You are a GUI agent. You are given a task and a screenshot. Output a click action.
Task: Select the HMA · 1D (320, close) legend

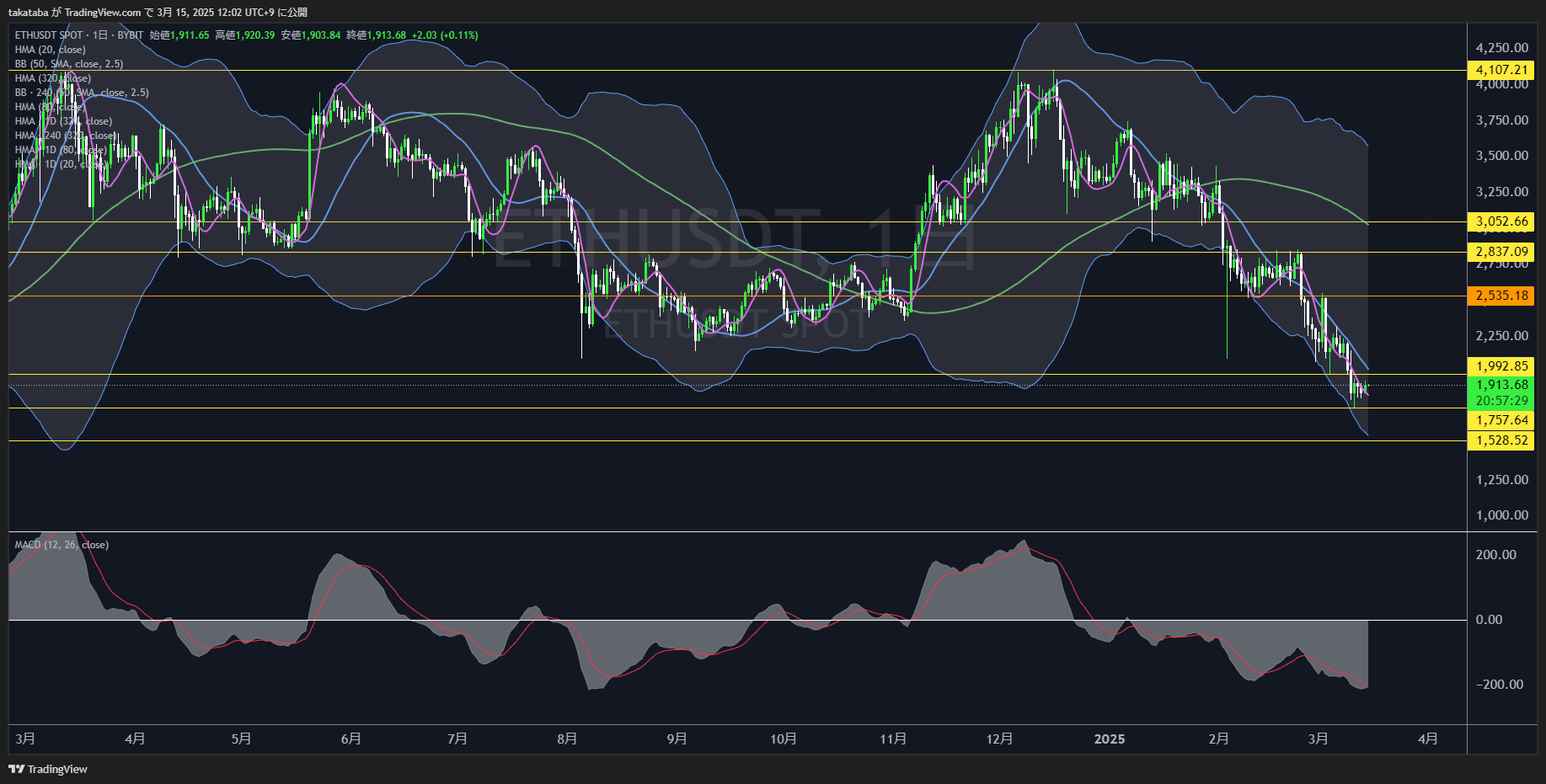[63, 121]
